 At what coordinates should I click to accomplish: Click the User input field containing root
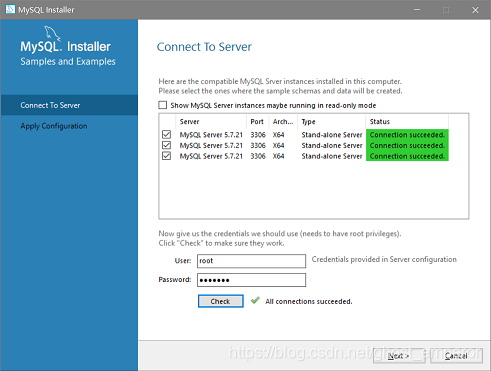251,261
